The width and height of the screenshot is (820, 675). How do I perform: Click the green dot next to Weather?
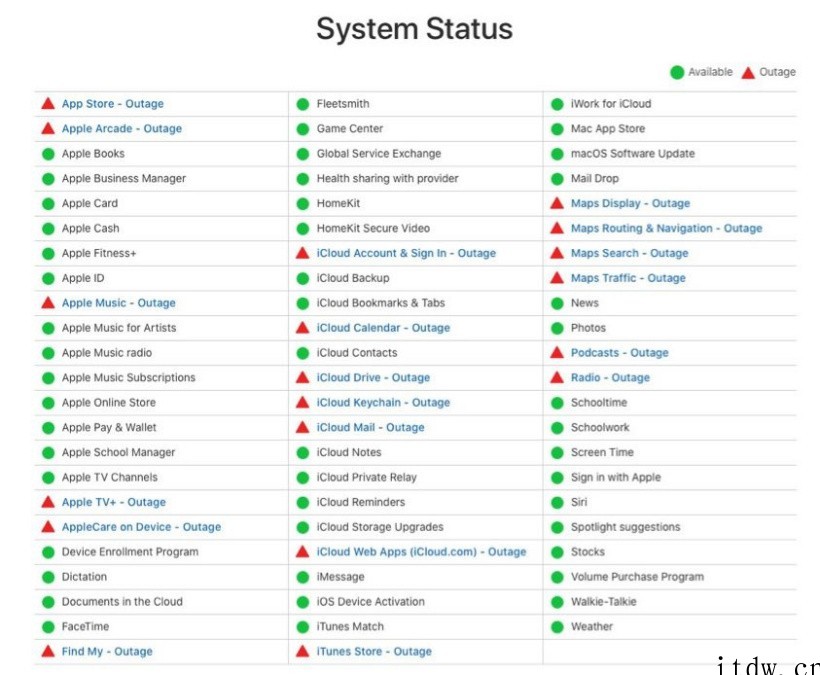click(557, 627)
